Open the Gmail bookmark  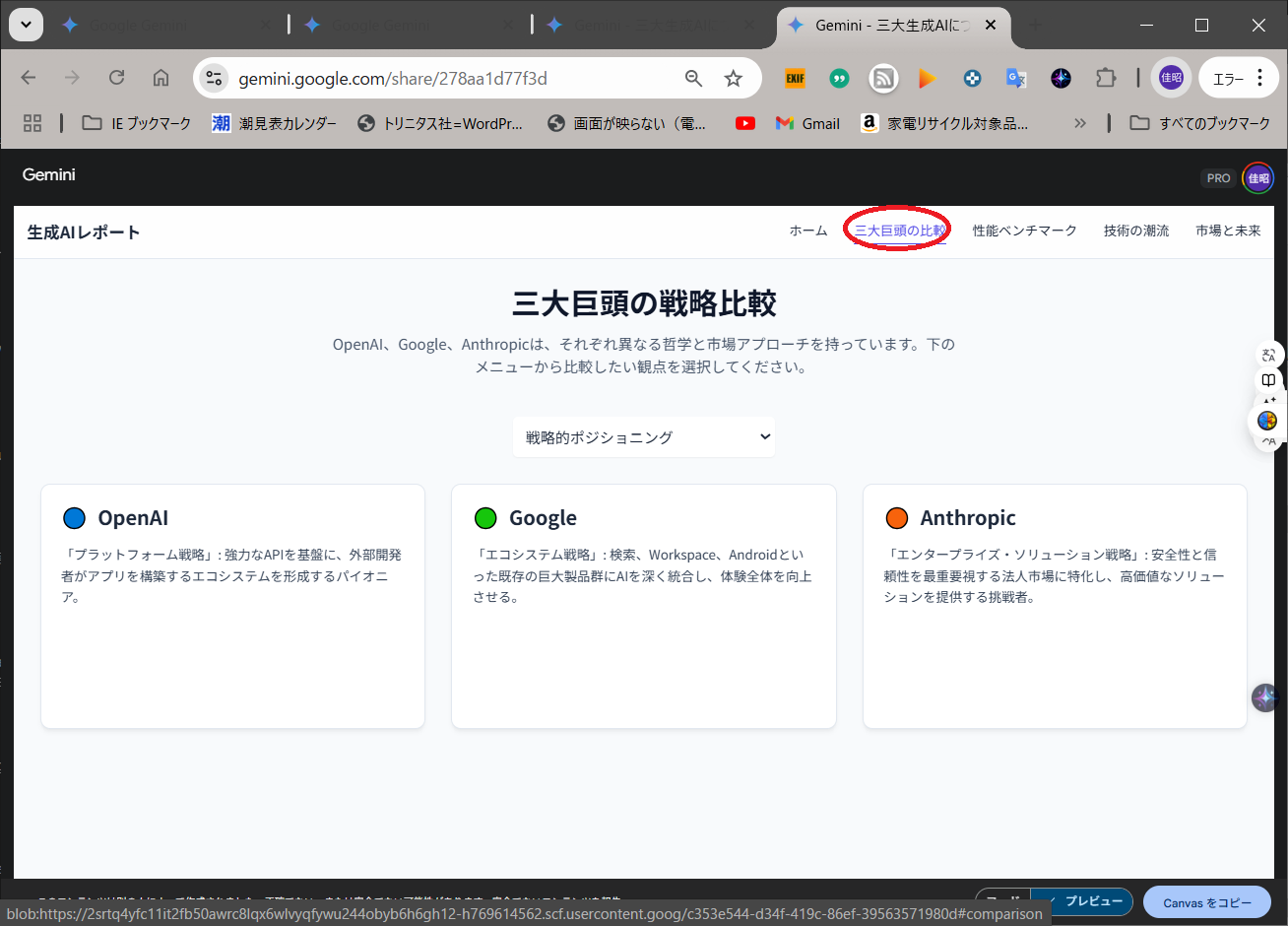(807, 123)
